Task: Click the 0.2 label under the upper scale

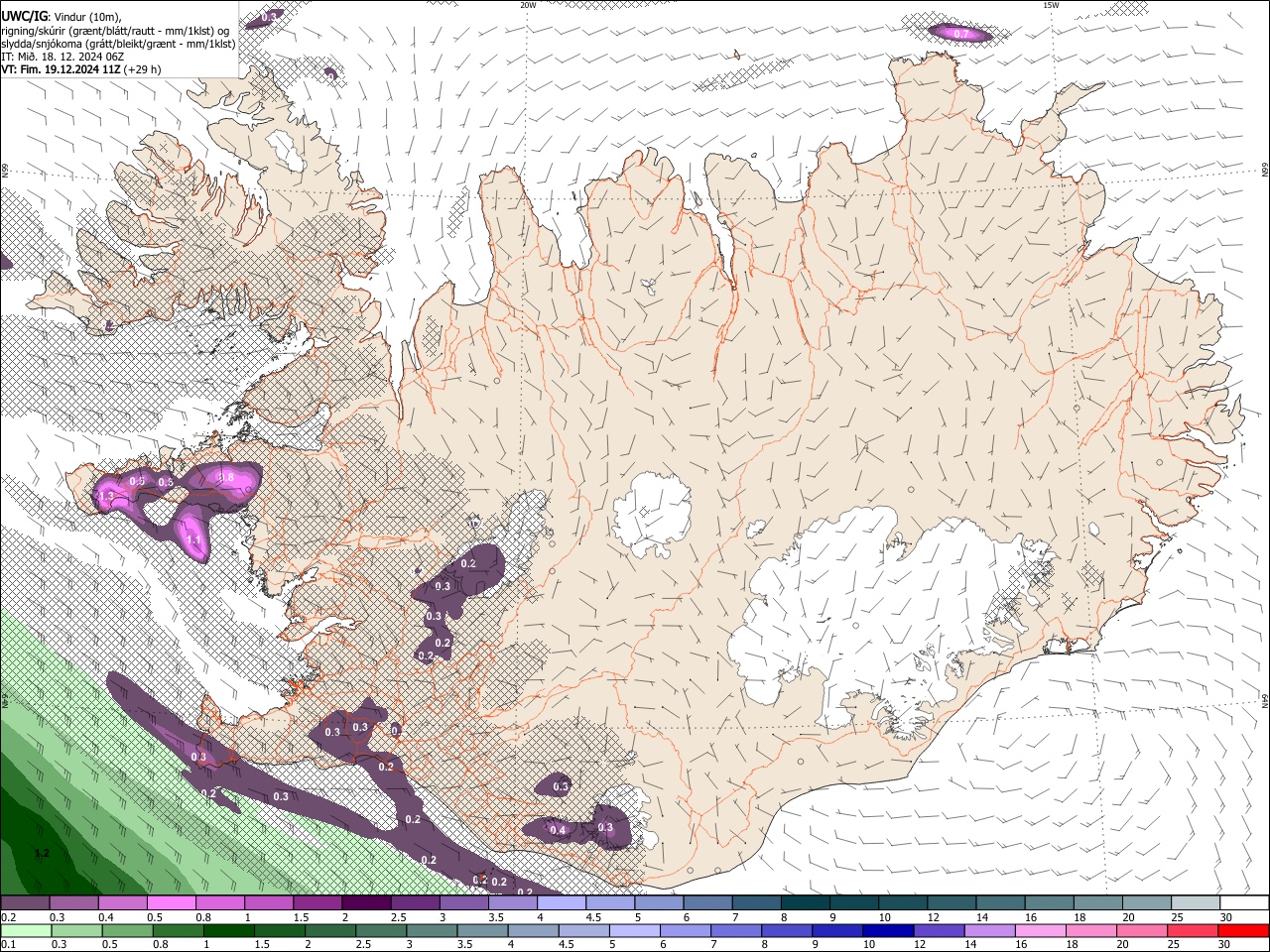Action: (x=7, y=917)
